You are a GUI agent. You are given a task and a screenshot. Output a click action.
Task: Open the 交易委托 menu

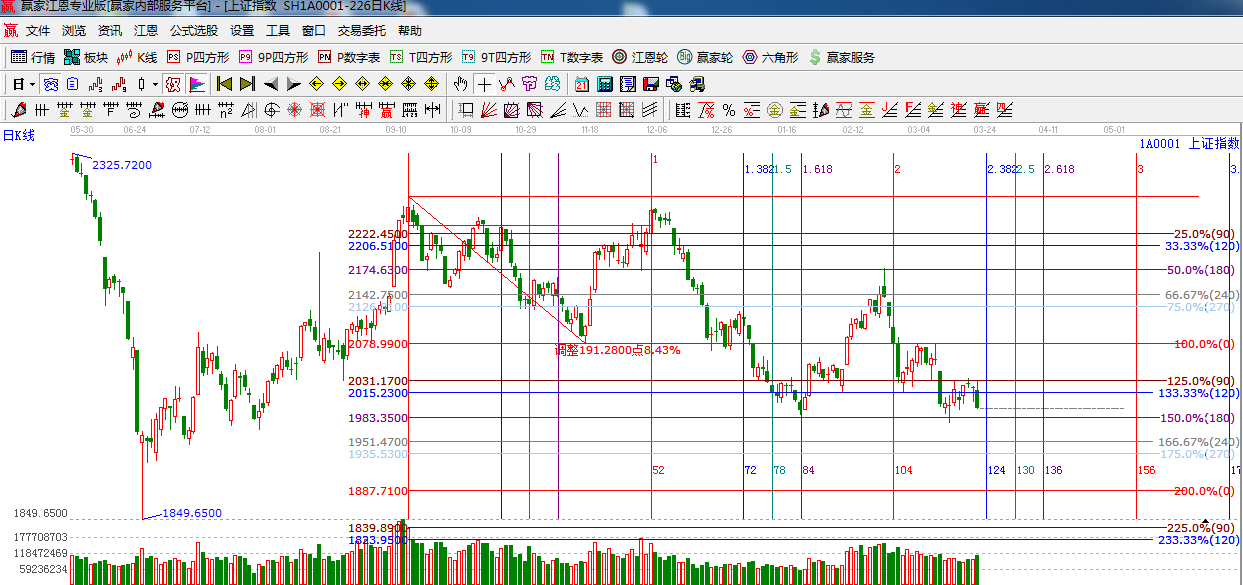(361, 31)
